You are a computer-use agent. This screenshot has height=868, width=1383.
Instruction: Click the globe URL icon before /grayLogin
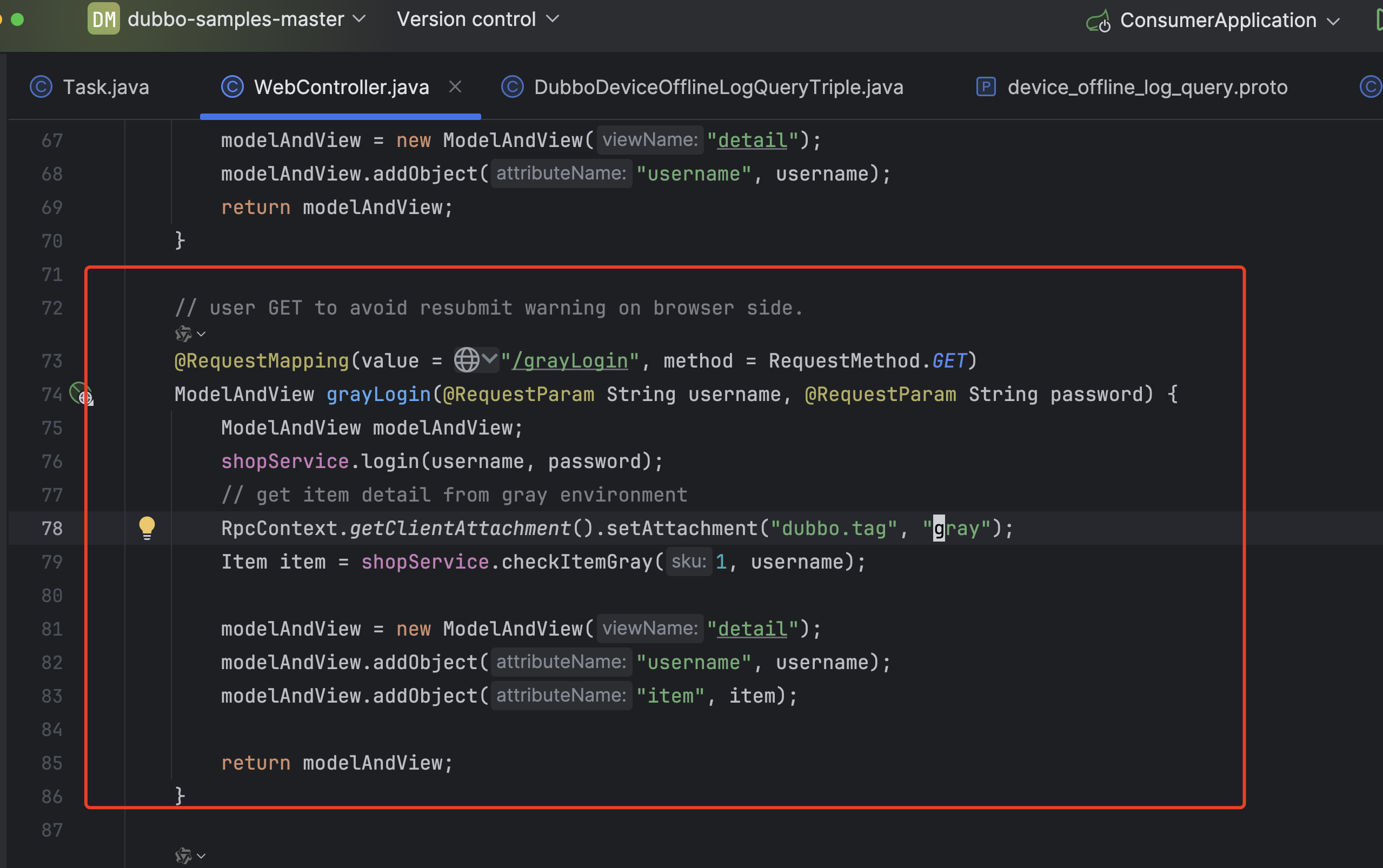point(466,360)
